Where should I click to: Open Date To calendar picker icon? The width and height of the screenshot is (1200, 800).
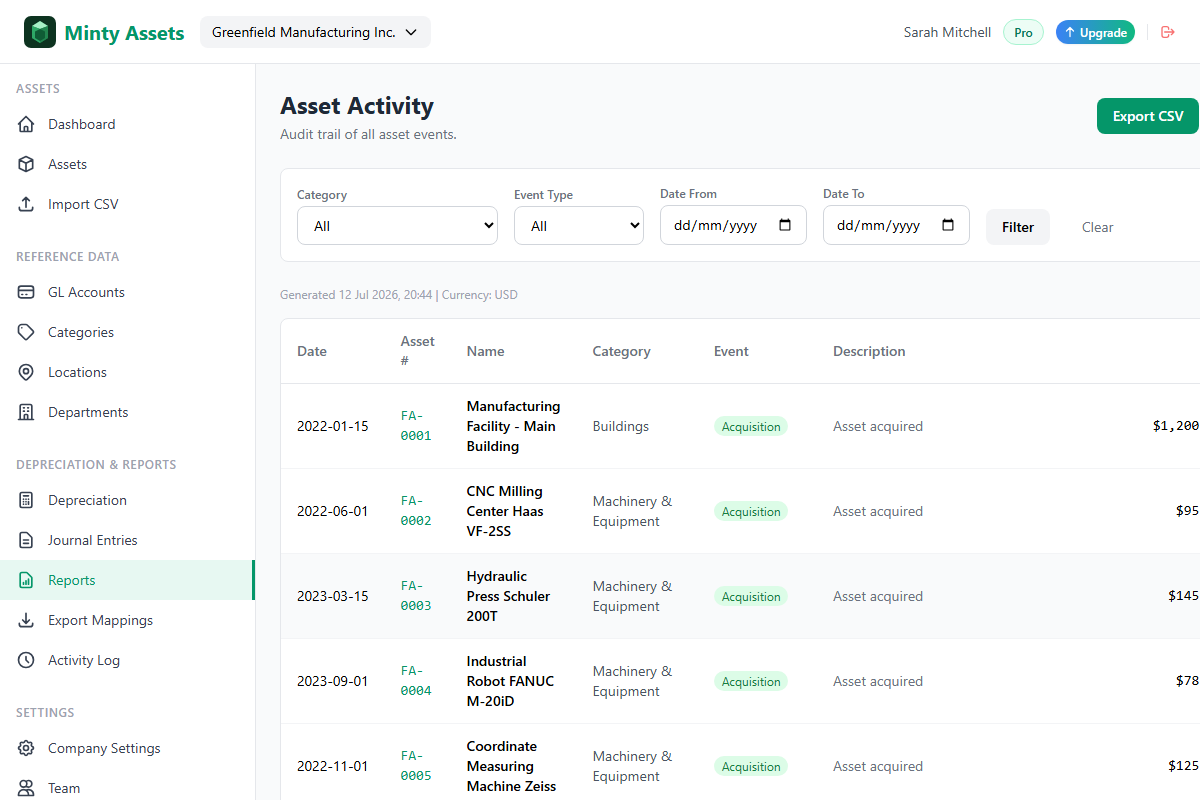(x=948, y=225)
